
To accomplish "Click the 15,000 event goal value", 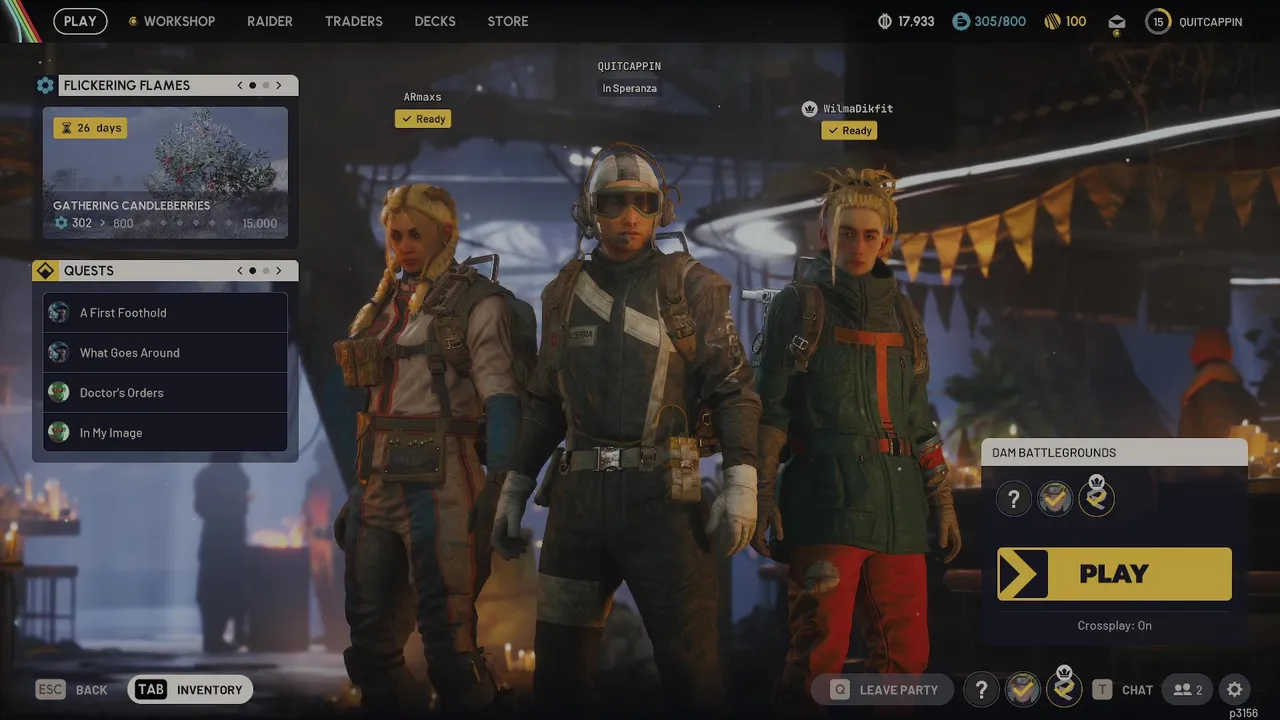I will [x=259, y=224].
